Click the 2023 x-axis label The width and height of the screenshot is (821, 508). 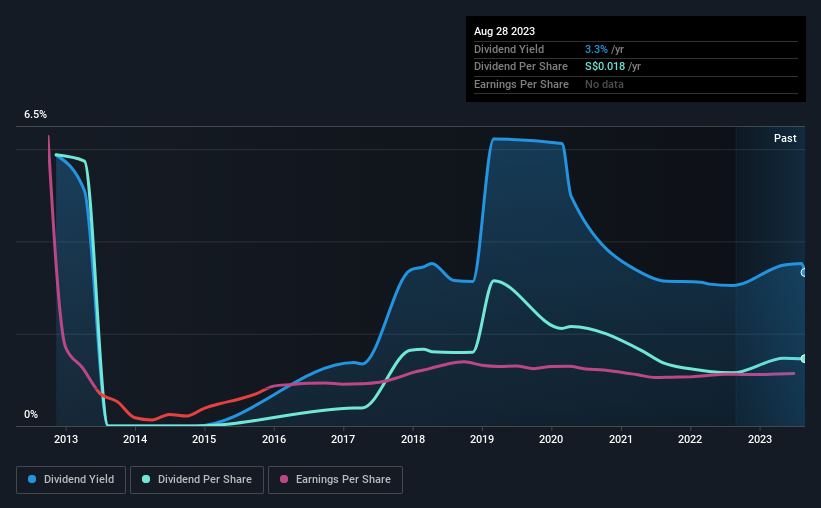coord(760,439)
